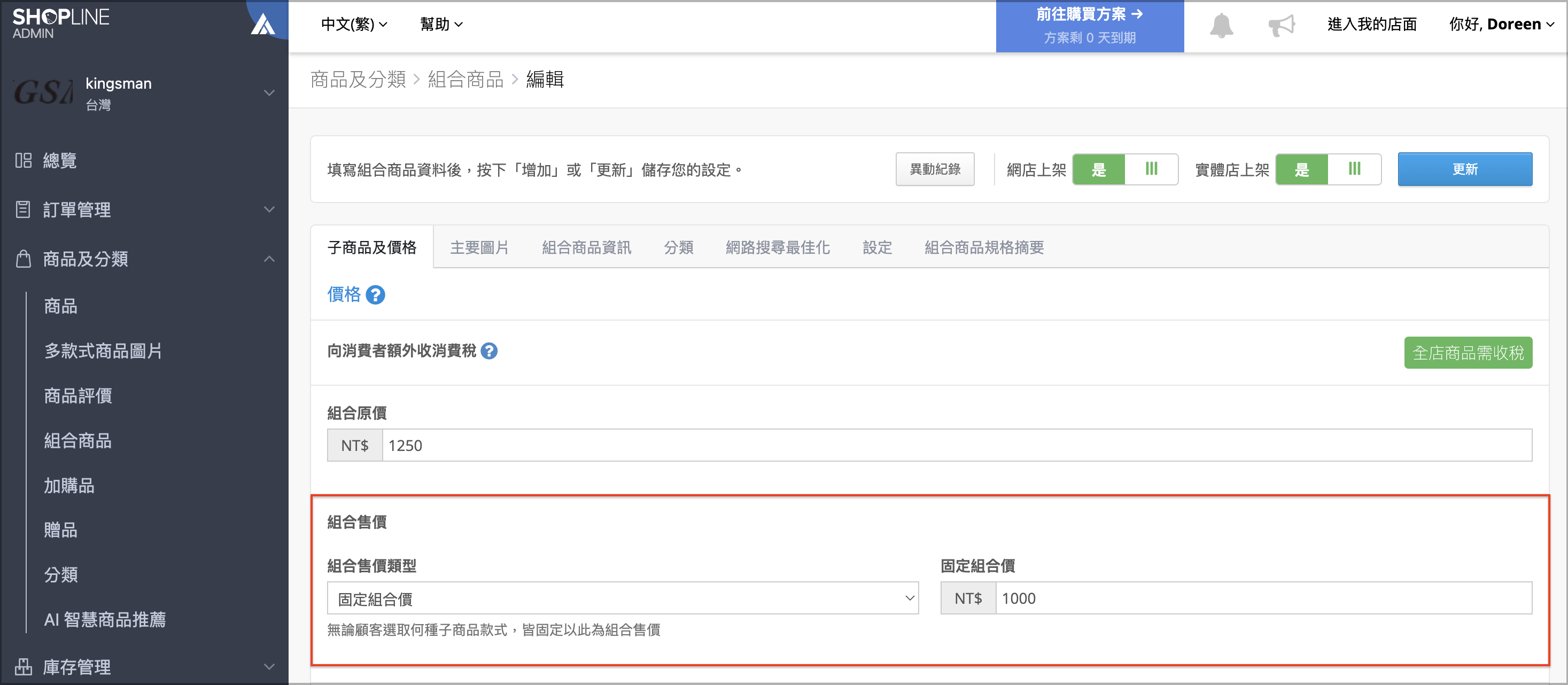1568x685 pixels.
Task: Click 商品及分類 in the breadcrumb
Action: coord(358,80)
